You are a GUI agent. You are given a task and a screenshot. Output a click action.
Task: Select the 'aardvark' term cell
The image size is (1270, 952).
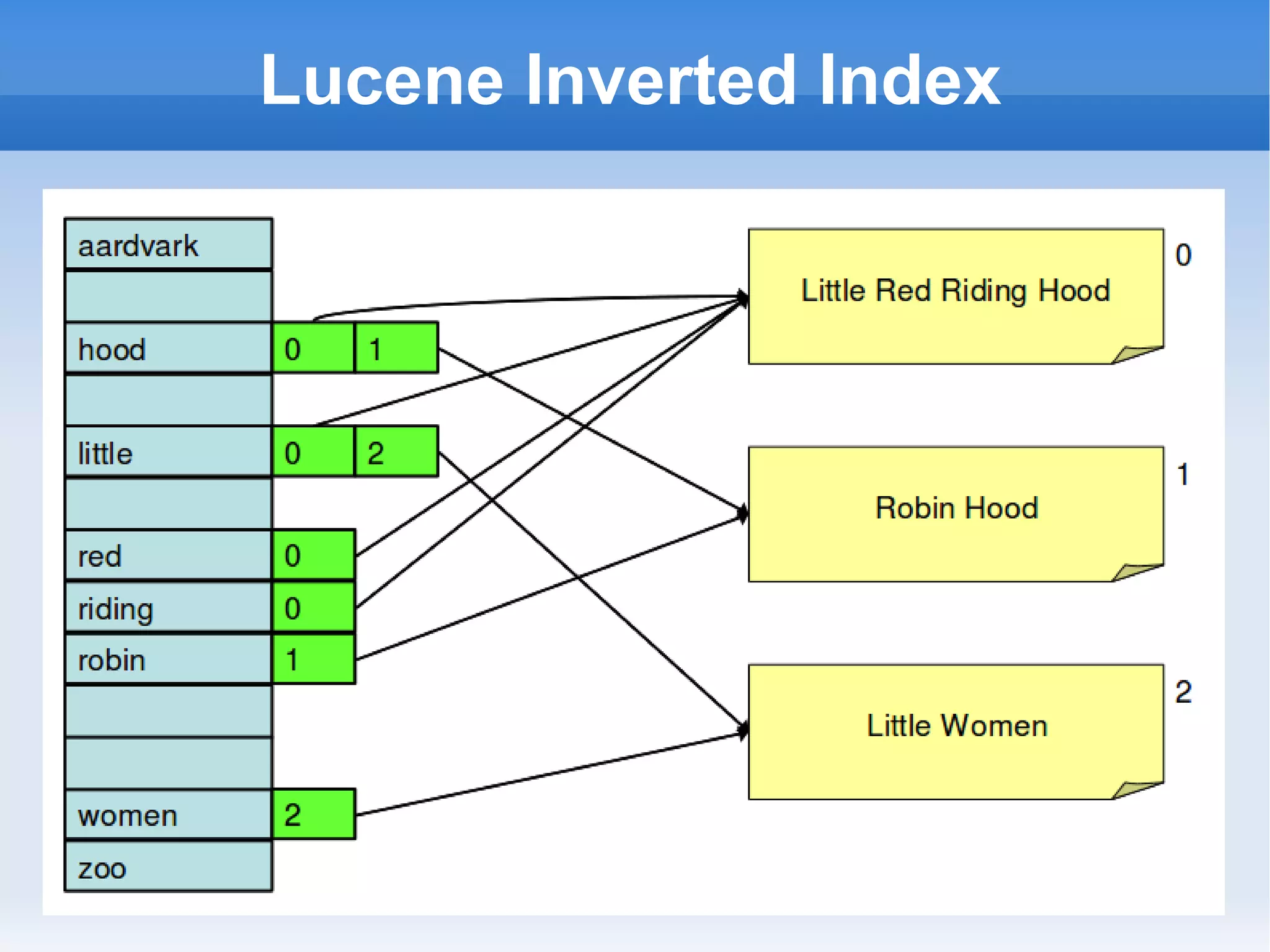168,245
